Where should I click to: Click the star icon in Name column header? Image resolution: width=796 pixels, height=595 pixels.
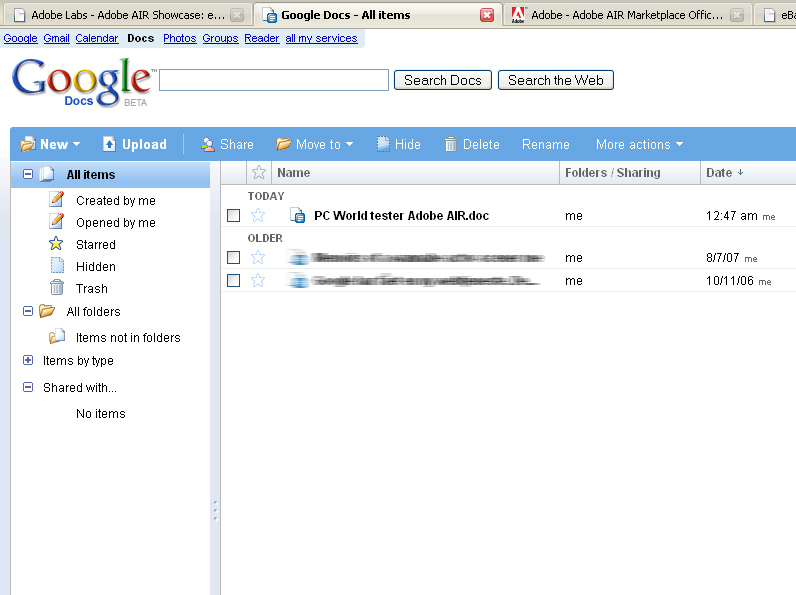(259, 173)
